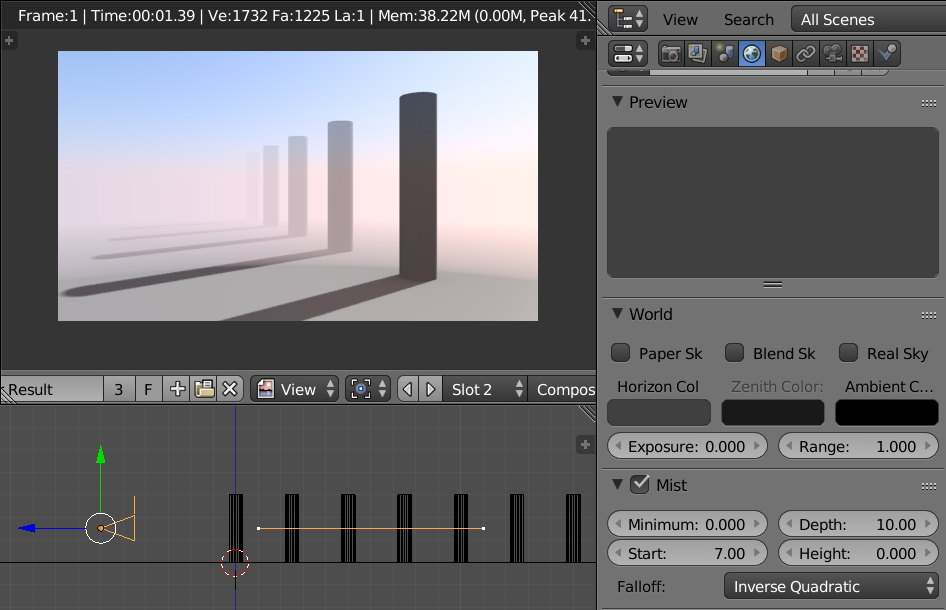
Task: Click the F button to make Result image fake user
Action: pos(148,389)
